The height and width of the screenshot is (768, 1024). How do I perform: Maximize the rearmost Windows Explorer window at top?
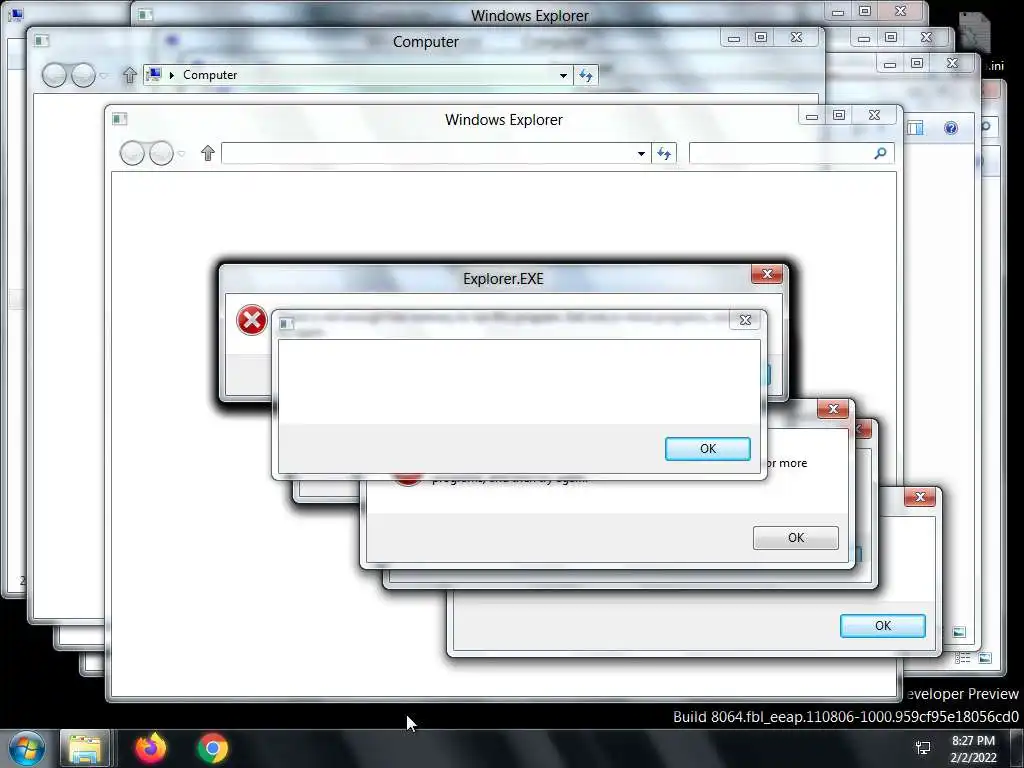click(x=865, y=11)
